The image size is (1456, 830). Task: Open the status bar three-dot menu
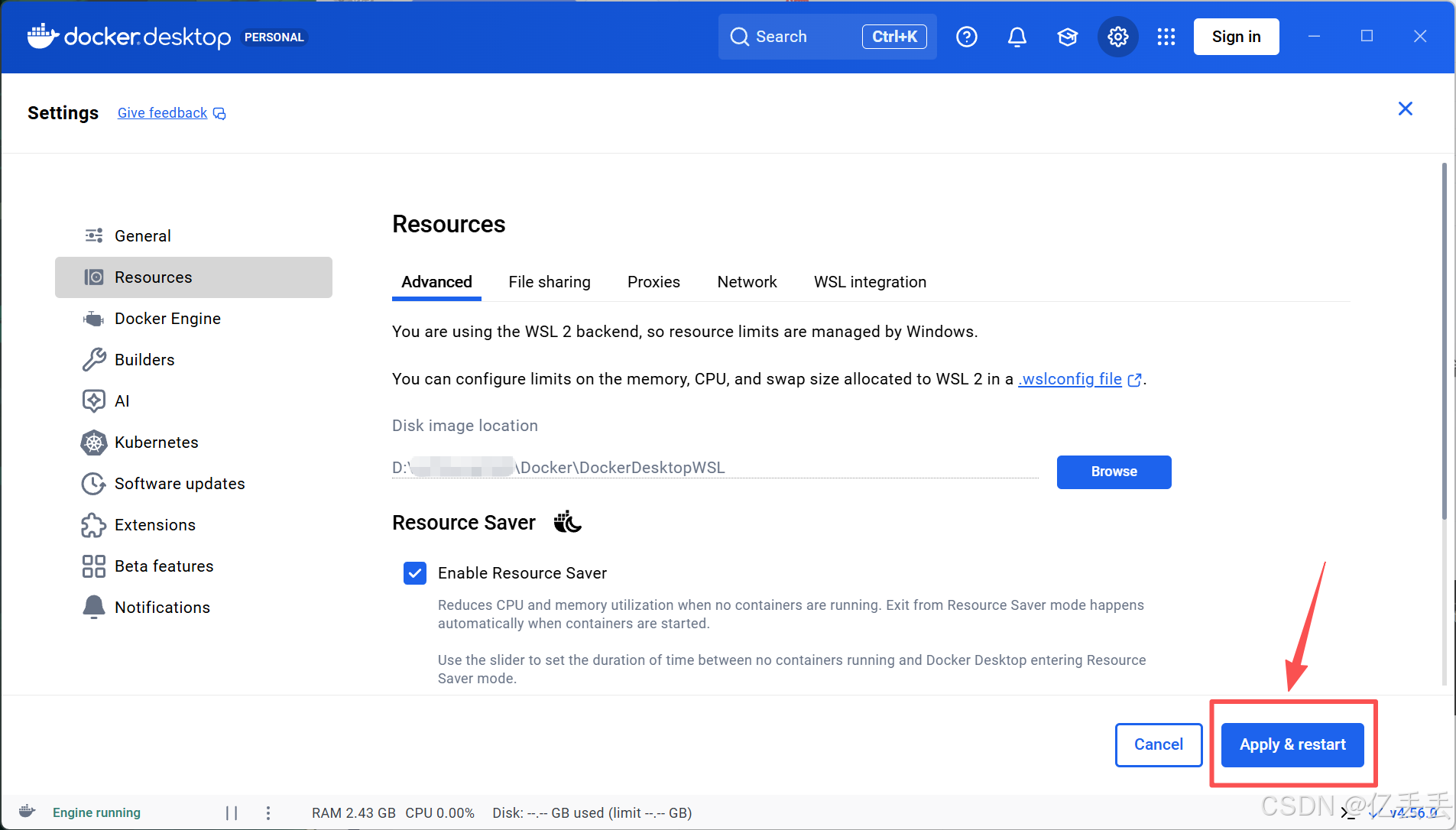[268, 812]
